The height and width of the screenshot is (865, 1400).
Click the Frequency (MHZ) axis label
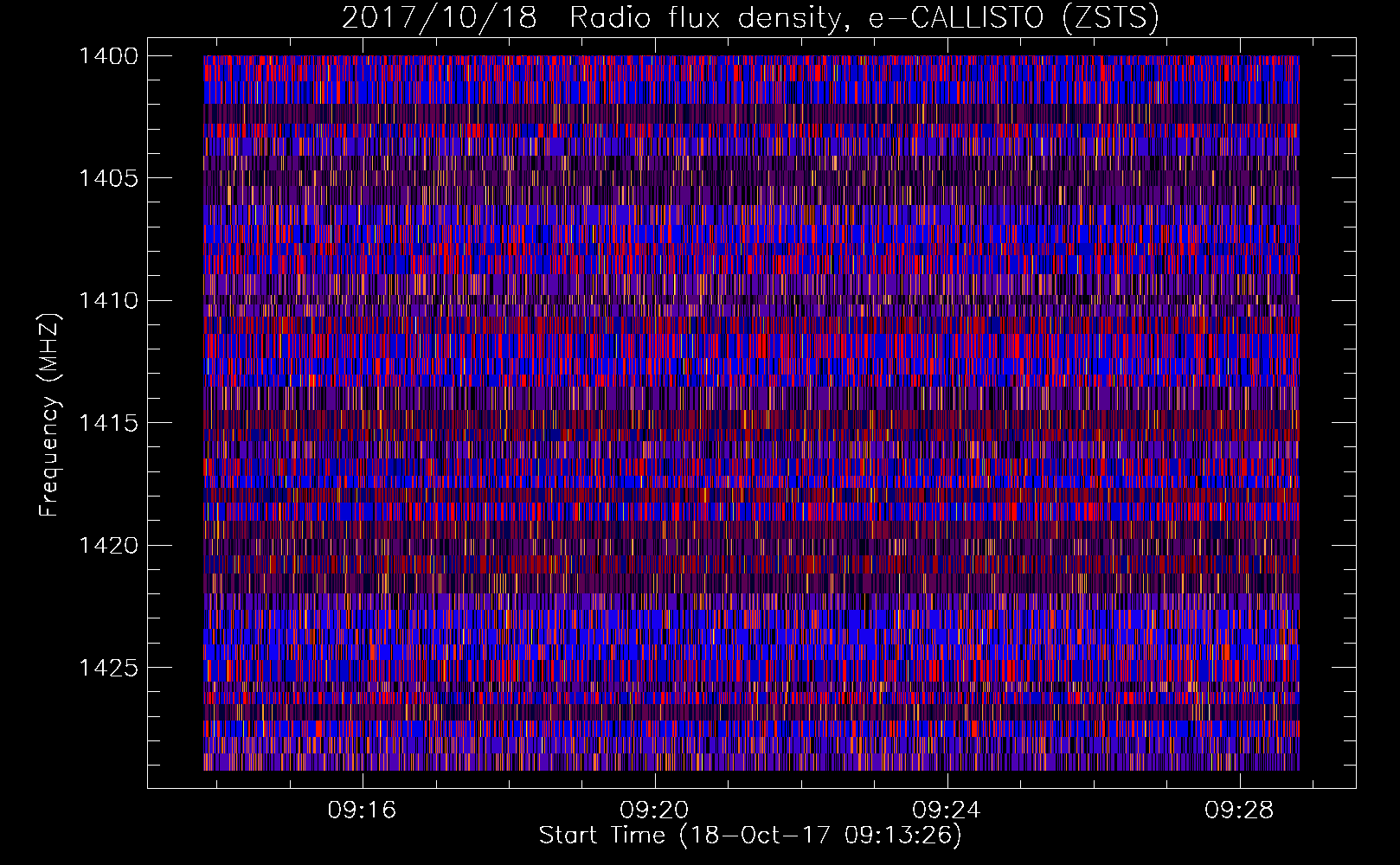pyautogui.click(x=49, y=415)
